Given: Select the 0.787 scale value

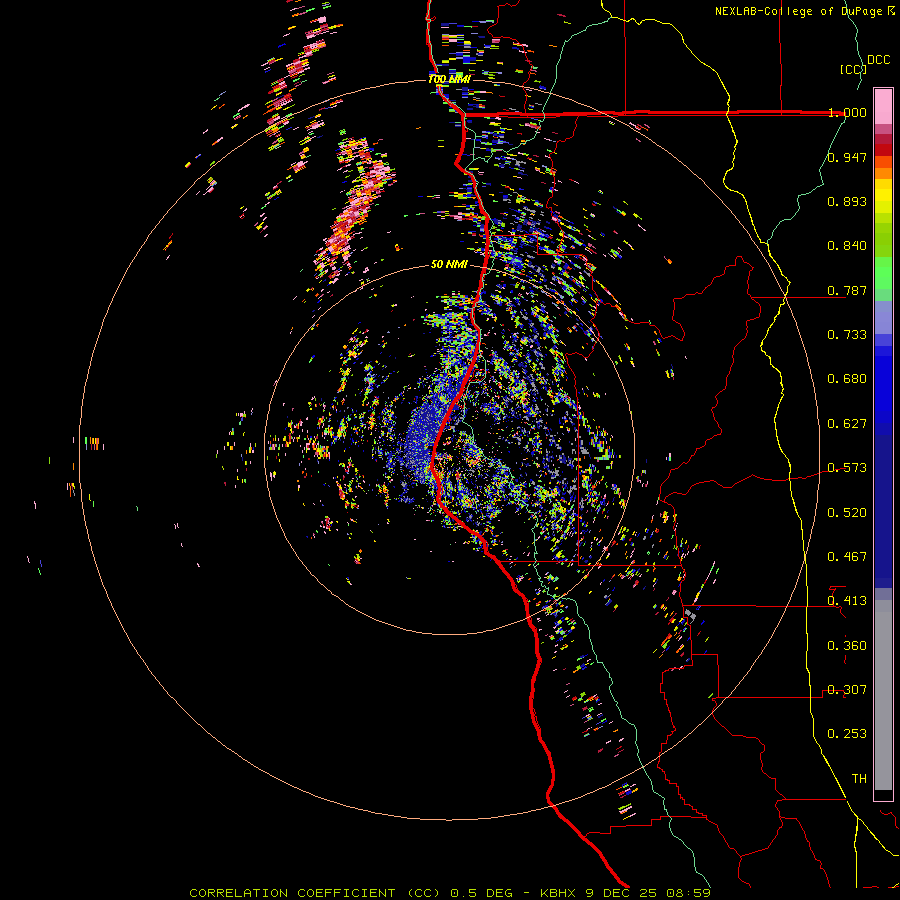Looking at the screenshot, I should pos(847,290).
